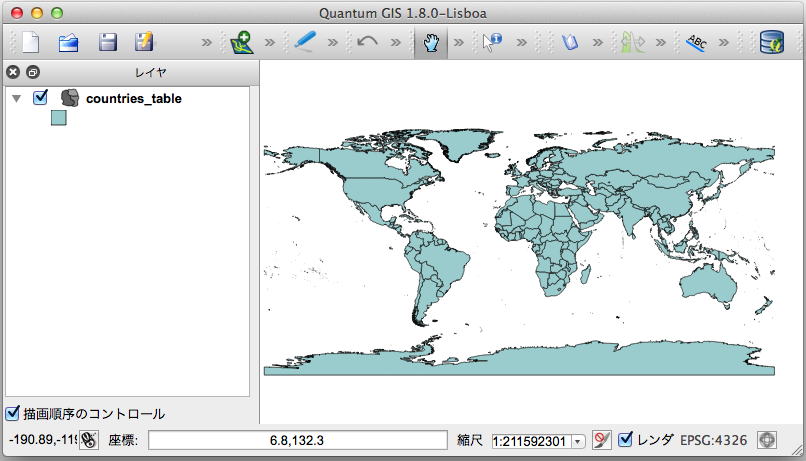Expand the overflow chevron after the pan tool
Screen dimensions: 806x461
tap(458, 43)
